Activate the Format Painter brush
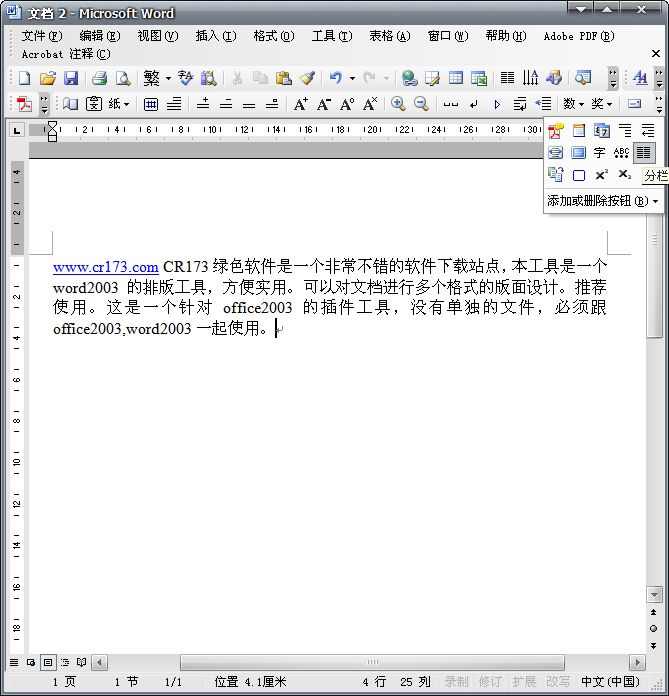Viewport: 669px width, 696px height. point(307,78)
